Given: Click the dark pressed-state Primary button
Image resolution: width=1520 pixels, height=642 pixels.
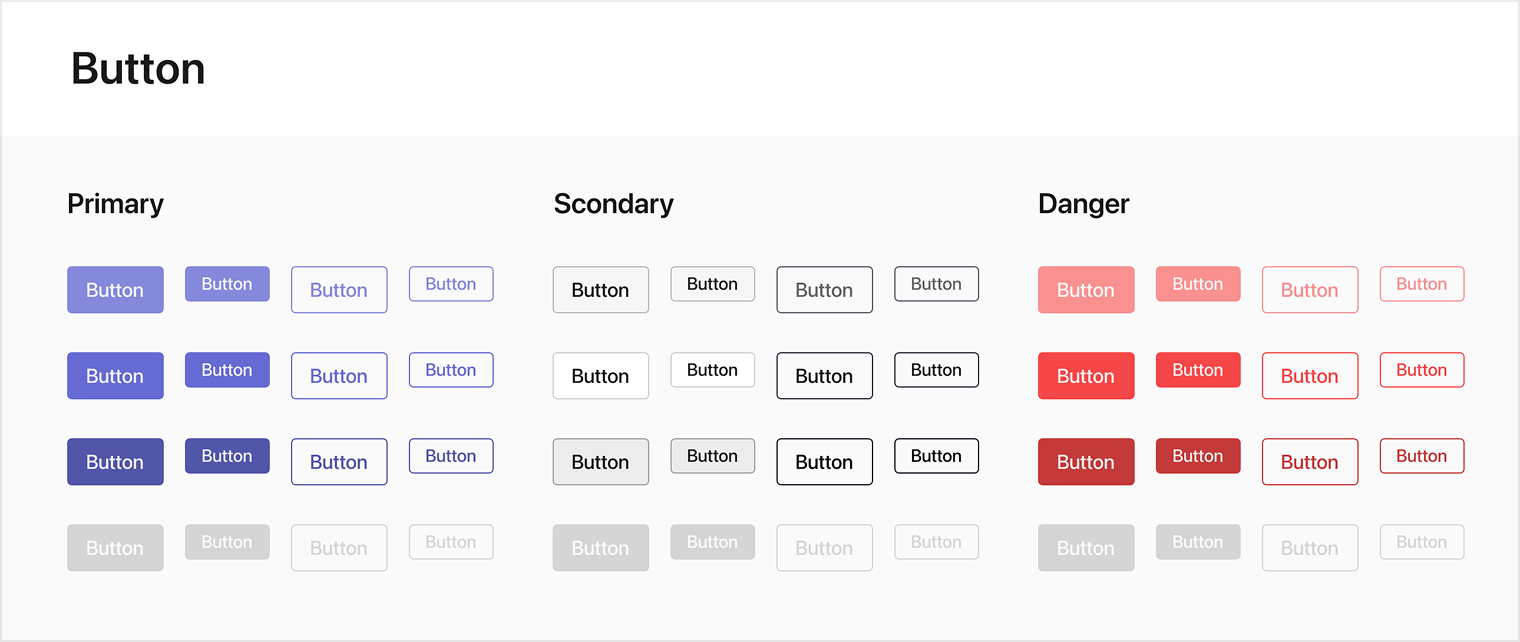Looking at the screenshot, I should (115, 461).
